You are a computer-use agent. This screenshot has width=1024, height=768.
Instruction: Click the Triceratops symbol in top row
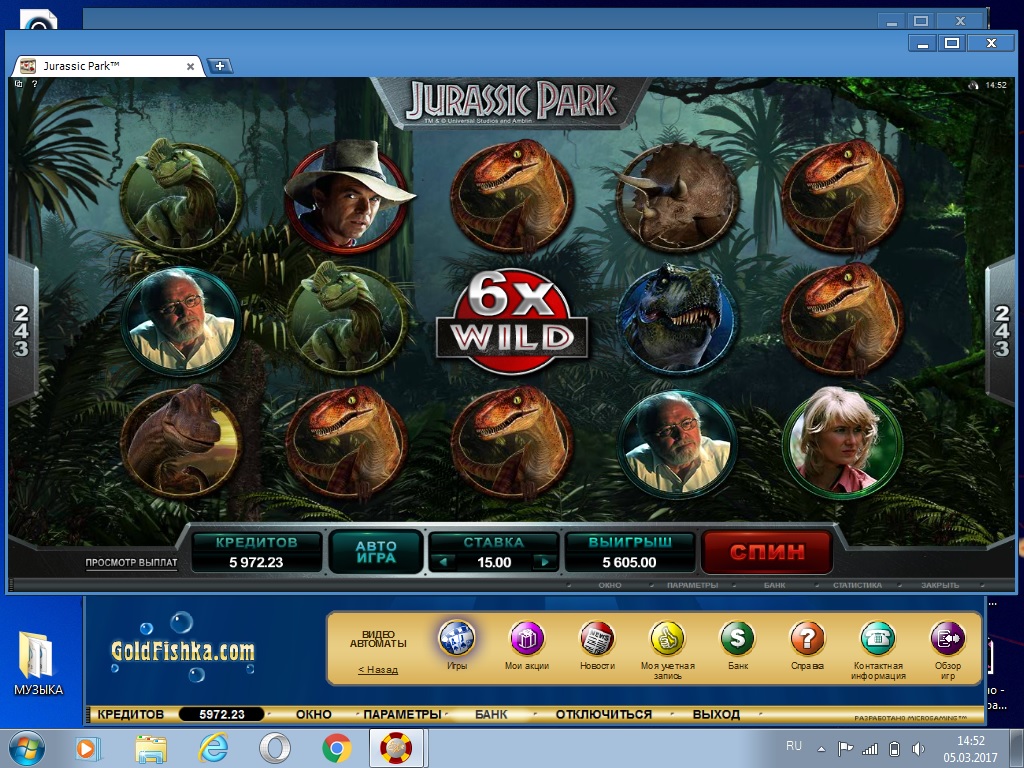tap(677, 197)
